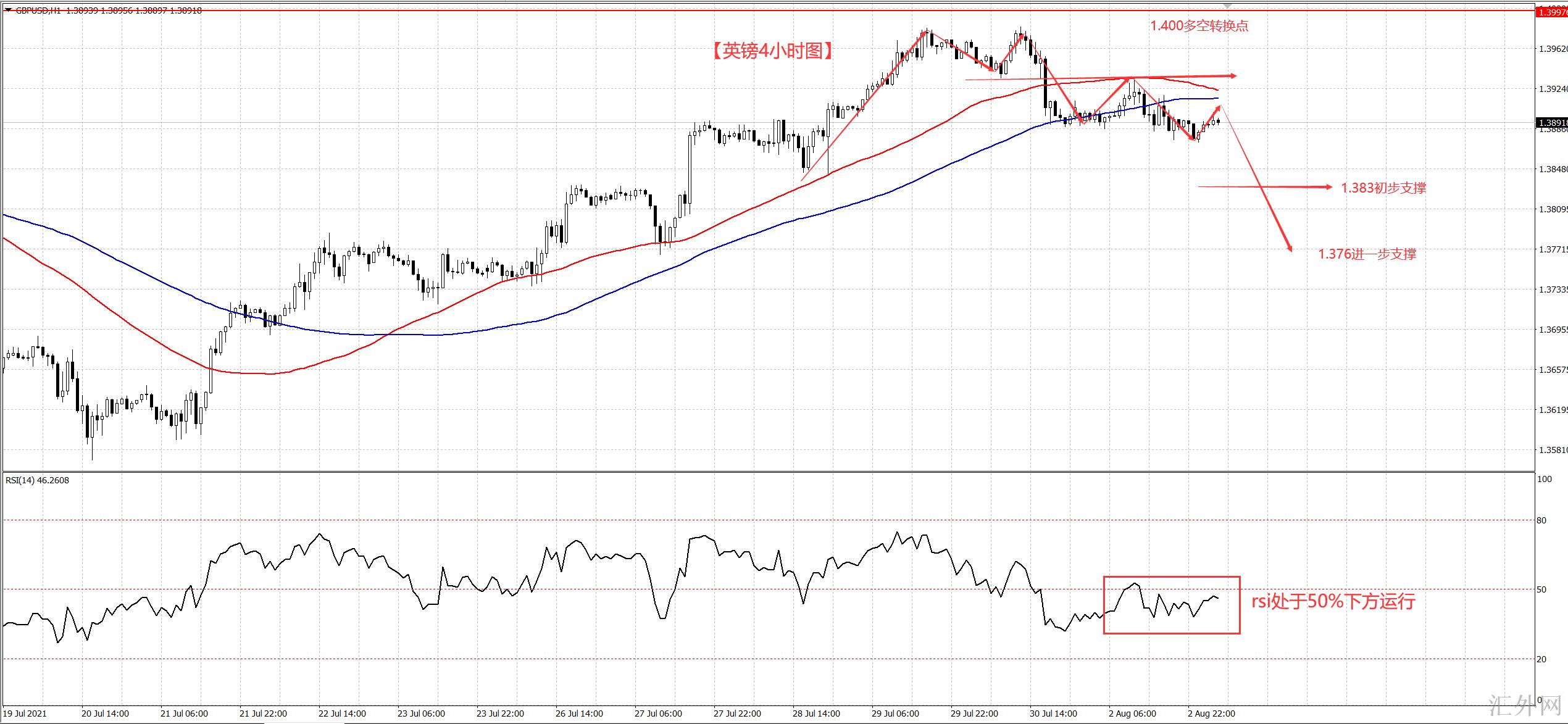Select the red 1.39976 price label

[x=1553, y=12]
